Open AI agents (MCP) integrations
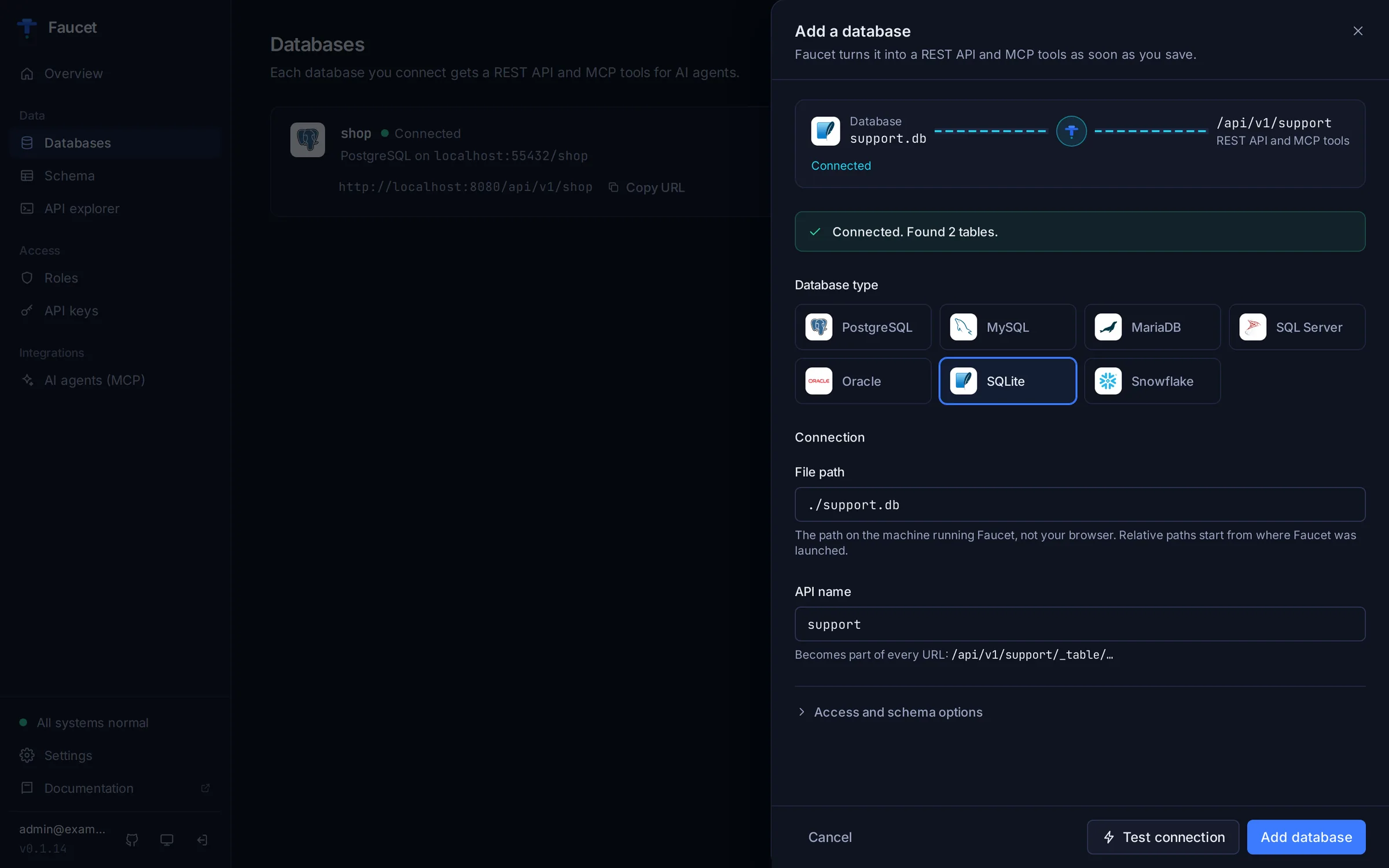The width and height of the screenshot is (1389, 868). coord(116,380)
